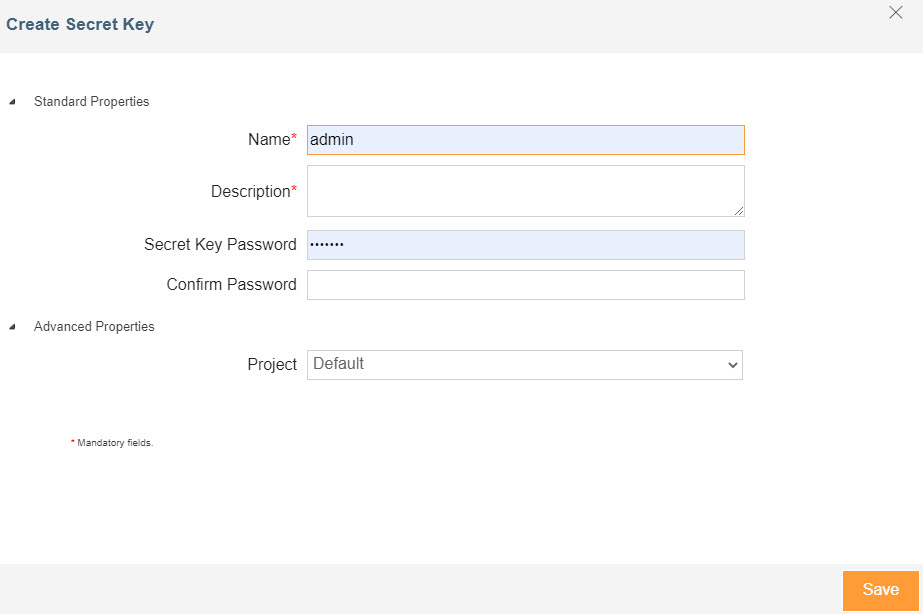This screenshot has height=614, width=923.
Task: Grab the Description box resize handle
Action: tap(739, 211)
